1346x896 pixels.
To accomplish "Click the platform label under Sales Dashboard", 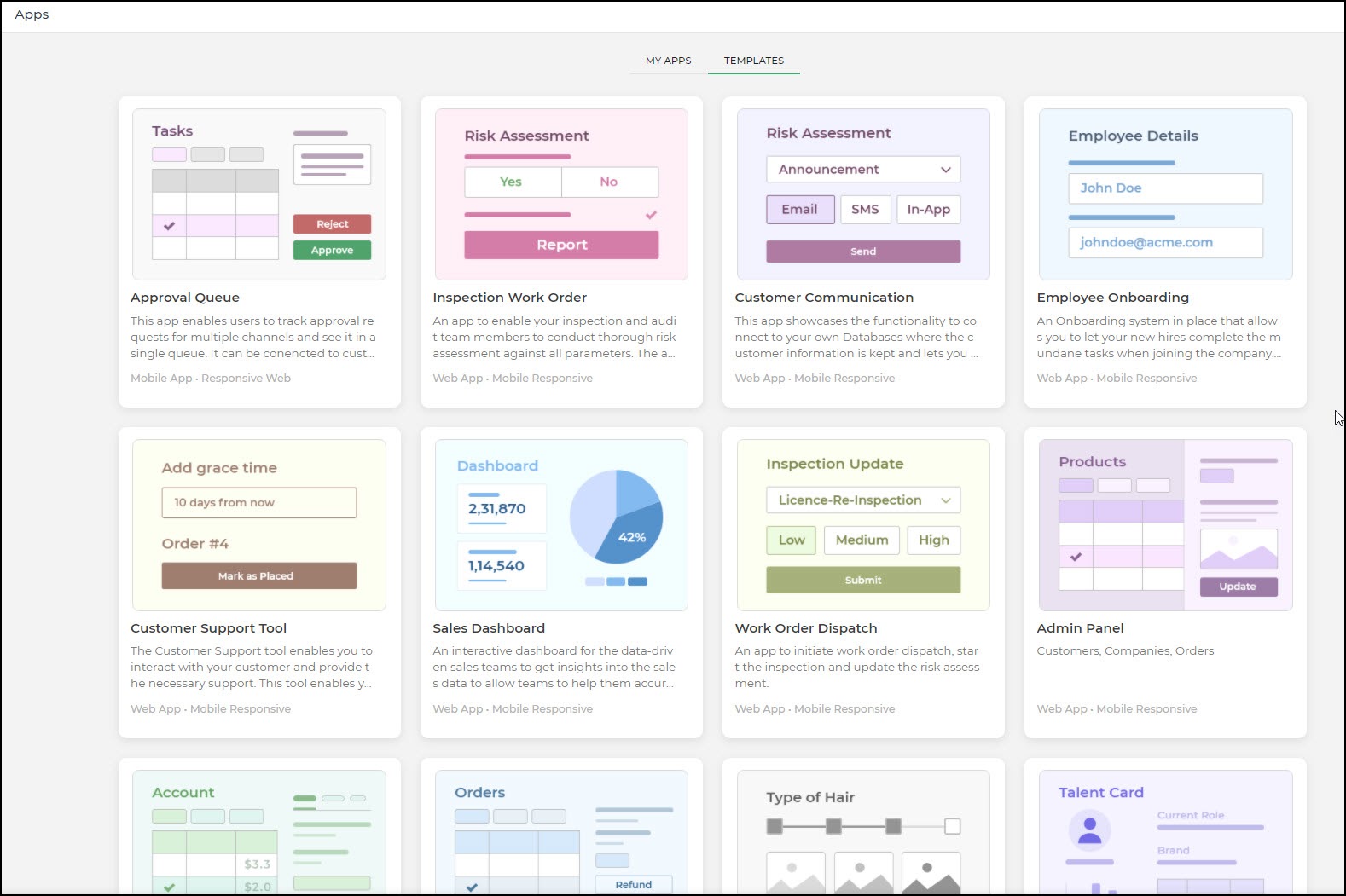I will (513, 708).
